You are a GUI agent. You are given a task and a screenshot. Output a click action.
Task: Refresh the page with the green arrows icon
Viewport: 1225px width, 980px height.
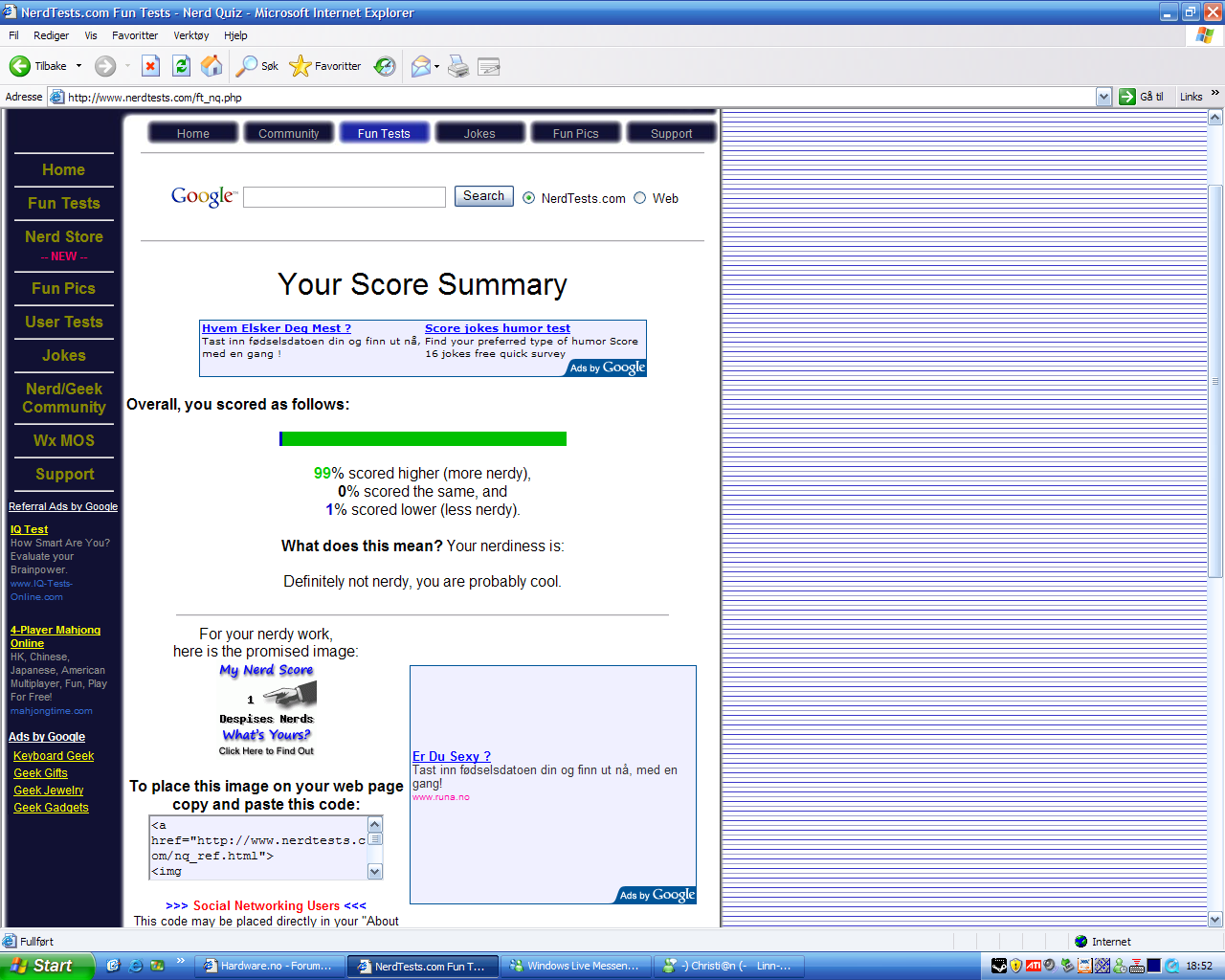click(181, 66)
